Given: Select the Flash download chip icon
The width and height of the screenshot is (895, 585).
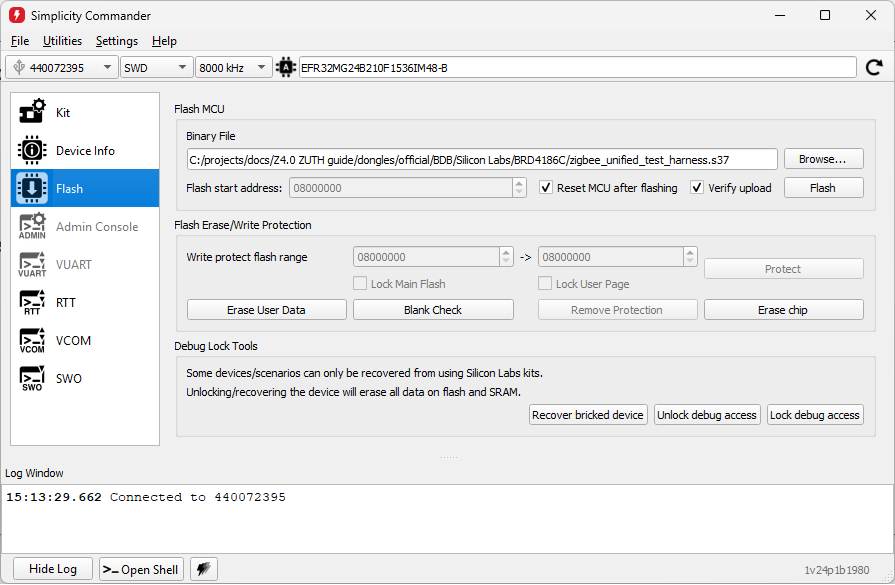Looking at the screenshot, I should coord(32,188).
